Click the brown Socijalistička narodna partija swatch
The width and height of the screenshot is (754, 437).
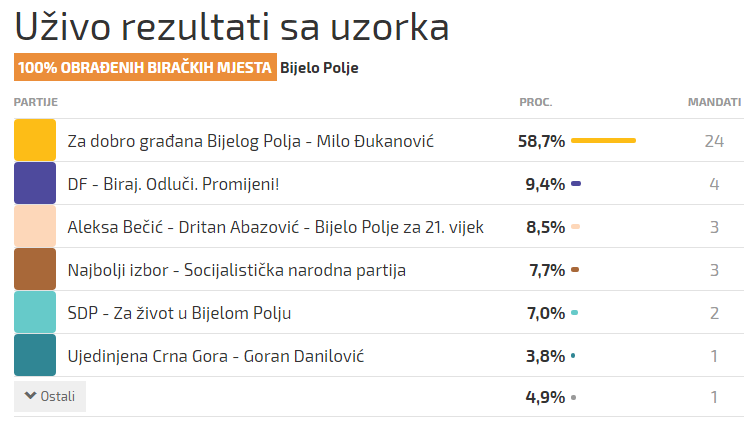tap(35, 269)
